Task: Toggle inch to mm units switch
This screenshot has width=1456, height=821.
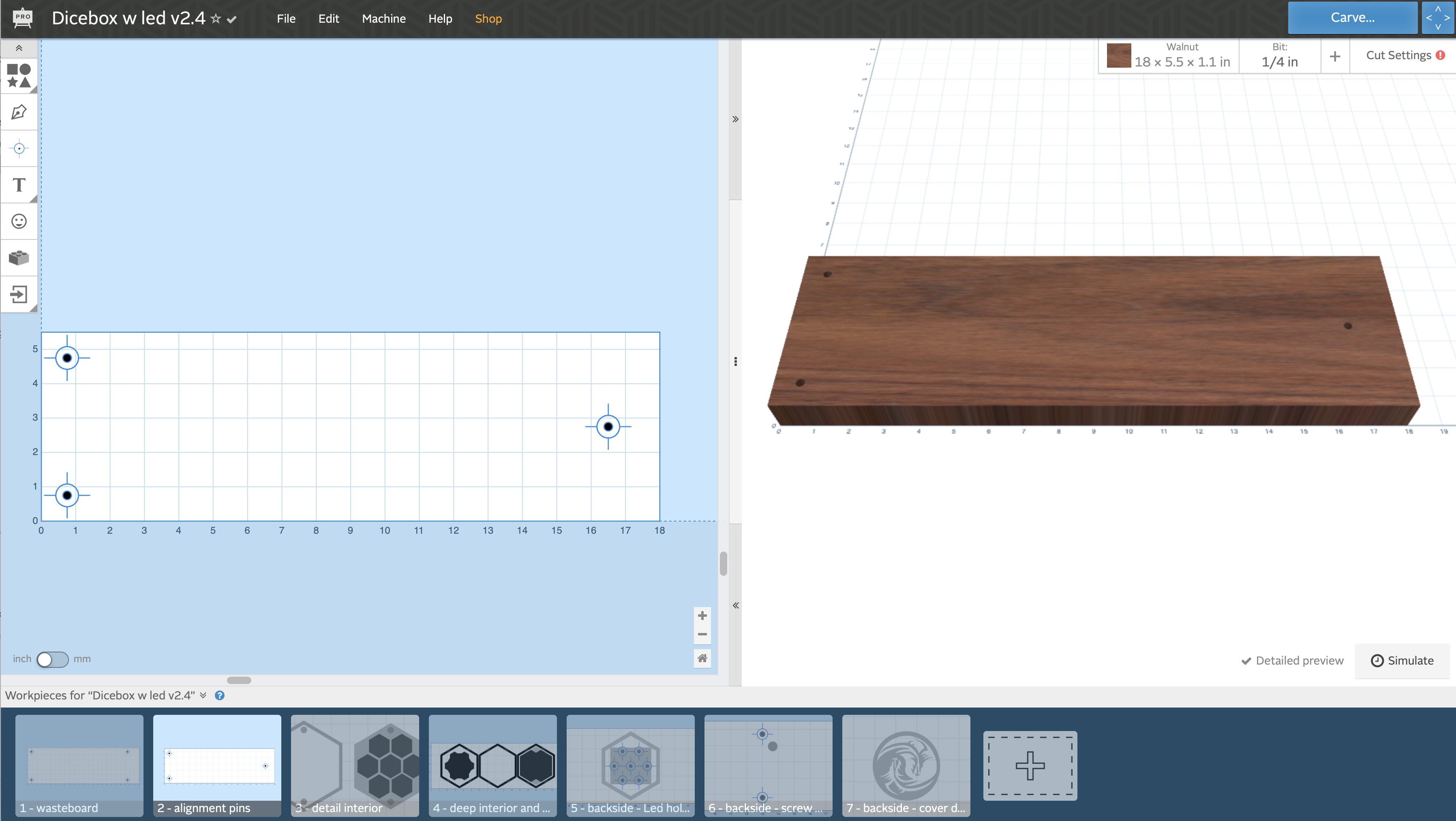Action: 52,659
